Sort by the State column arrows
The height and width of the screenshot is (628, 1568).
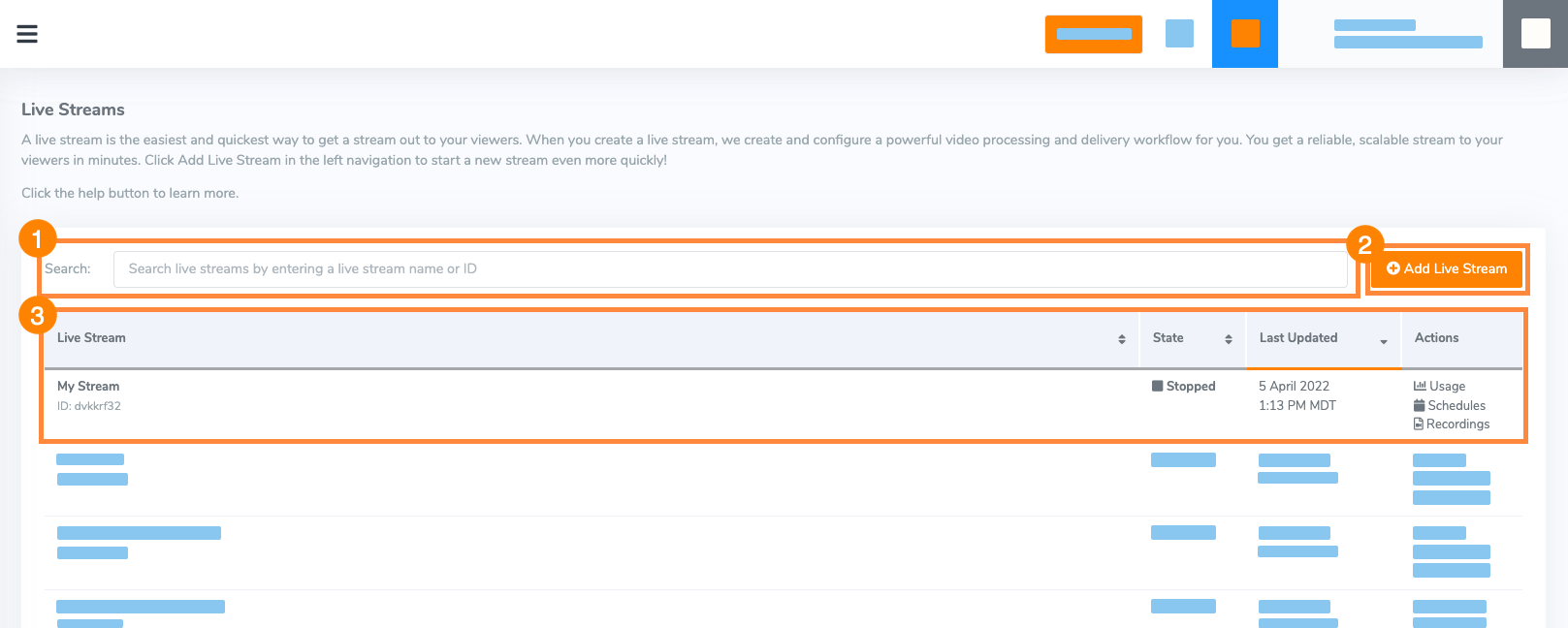tap(1229, 339)
